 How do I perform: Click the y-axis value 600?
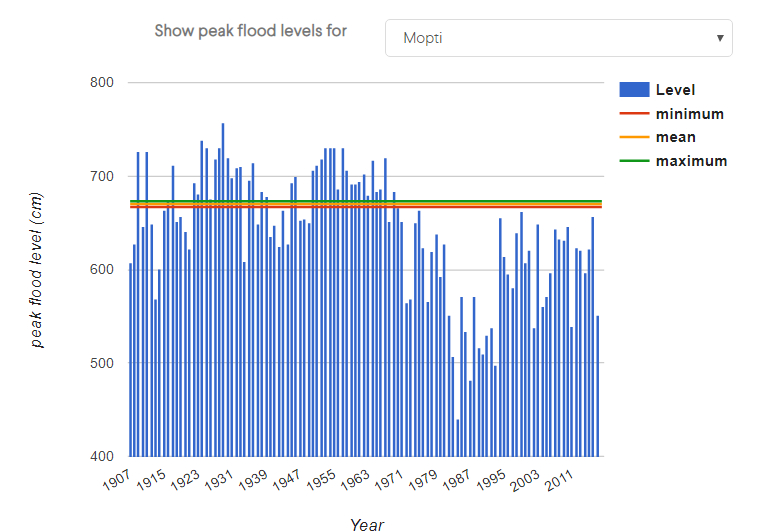coord(102,269)
